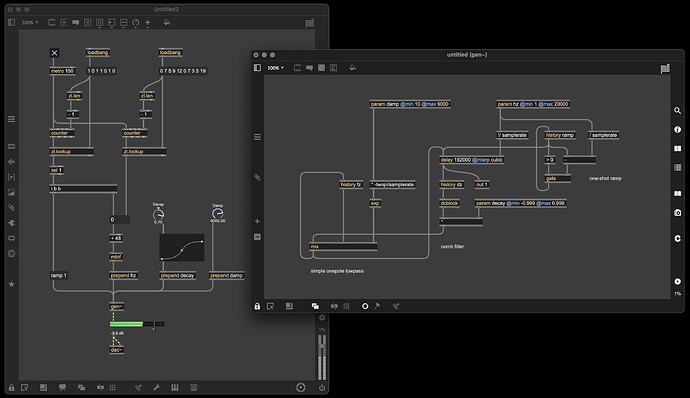The width and height of the screenshot is (690, 398).
Task: Open the calendar grid icon in gen~ toolbar
Action: [x=665, y=68]
